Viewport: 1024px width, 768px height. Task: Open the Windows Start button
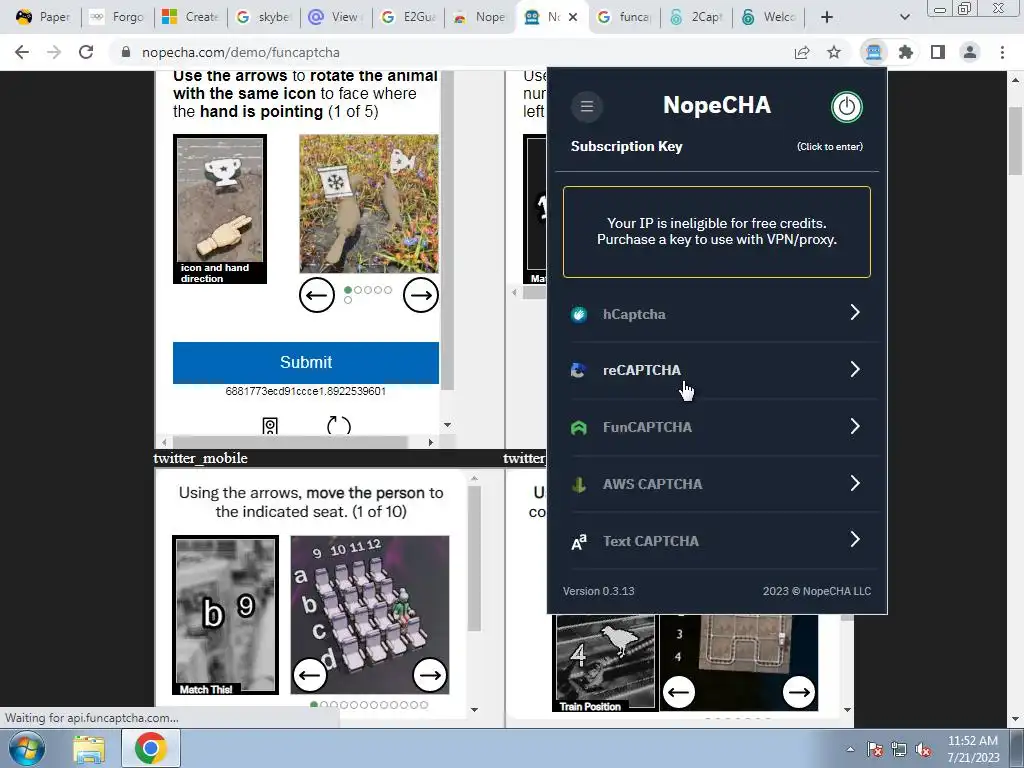tap(26, 749)
